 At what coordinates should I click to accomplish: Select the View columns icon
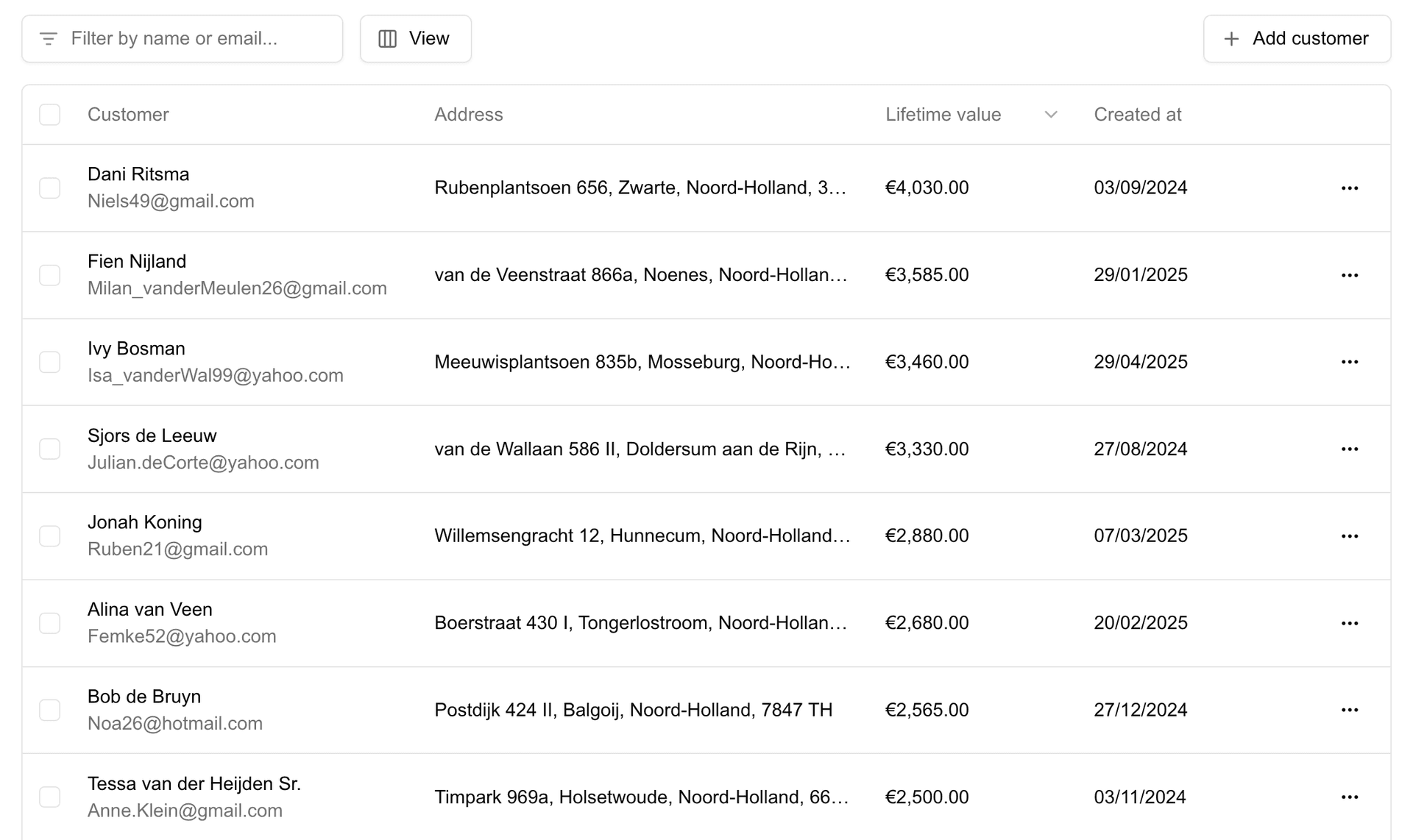click(x=388, y=38)
